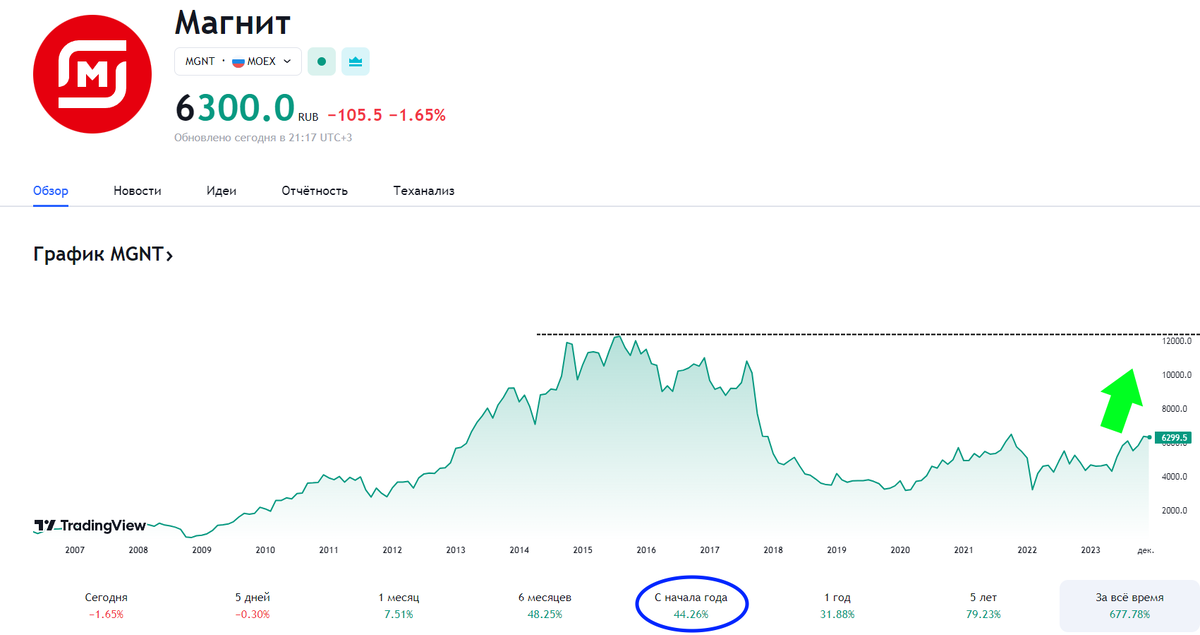Screen dimensions: 1200x635
Task: Select the 5 лет time range
Action: (x=985, y=606)
